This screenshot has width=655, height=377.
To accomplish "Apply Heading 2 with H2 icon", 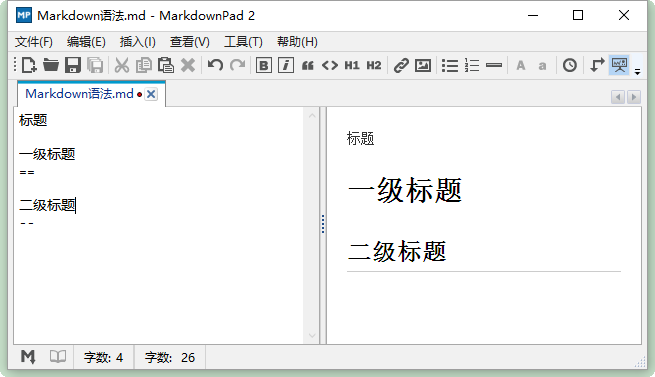I will click(374, 65).
